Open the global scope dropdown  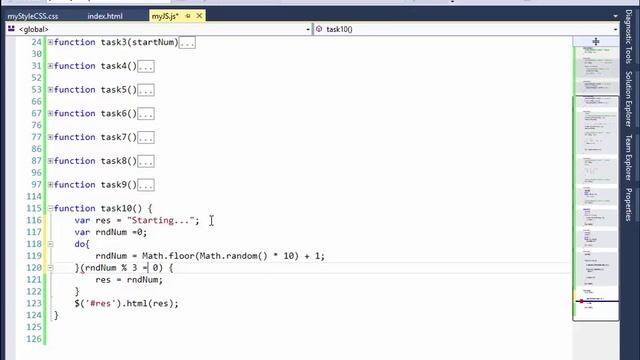[308, 29]
